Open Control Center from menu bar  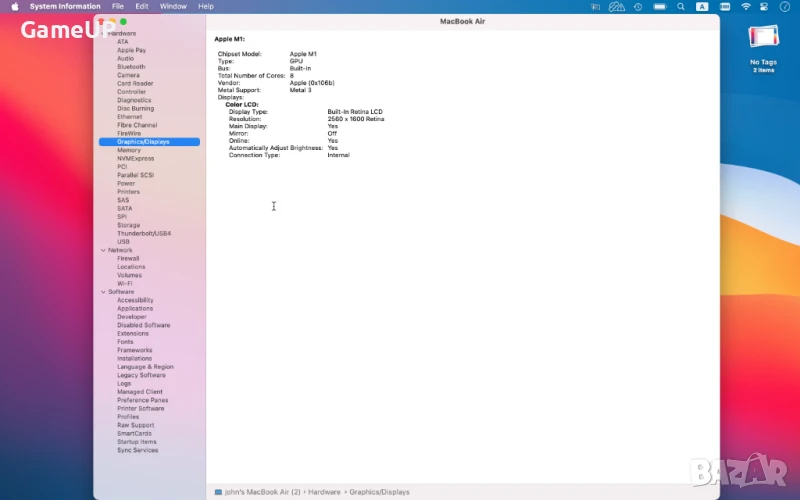(x=766, y=6)
